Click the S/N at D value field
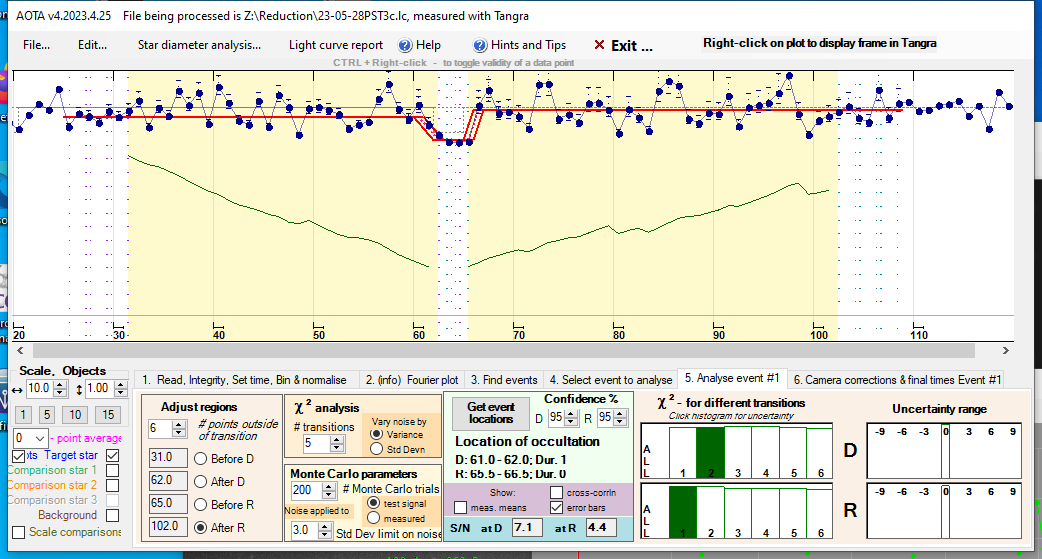Screen dimensions: 1042x559 point(526,528)
